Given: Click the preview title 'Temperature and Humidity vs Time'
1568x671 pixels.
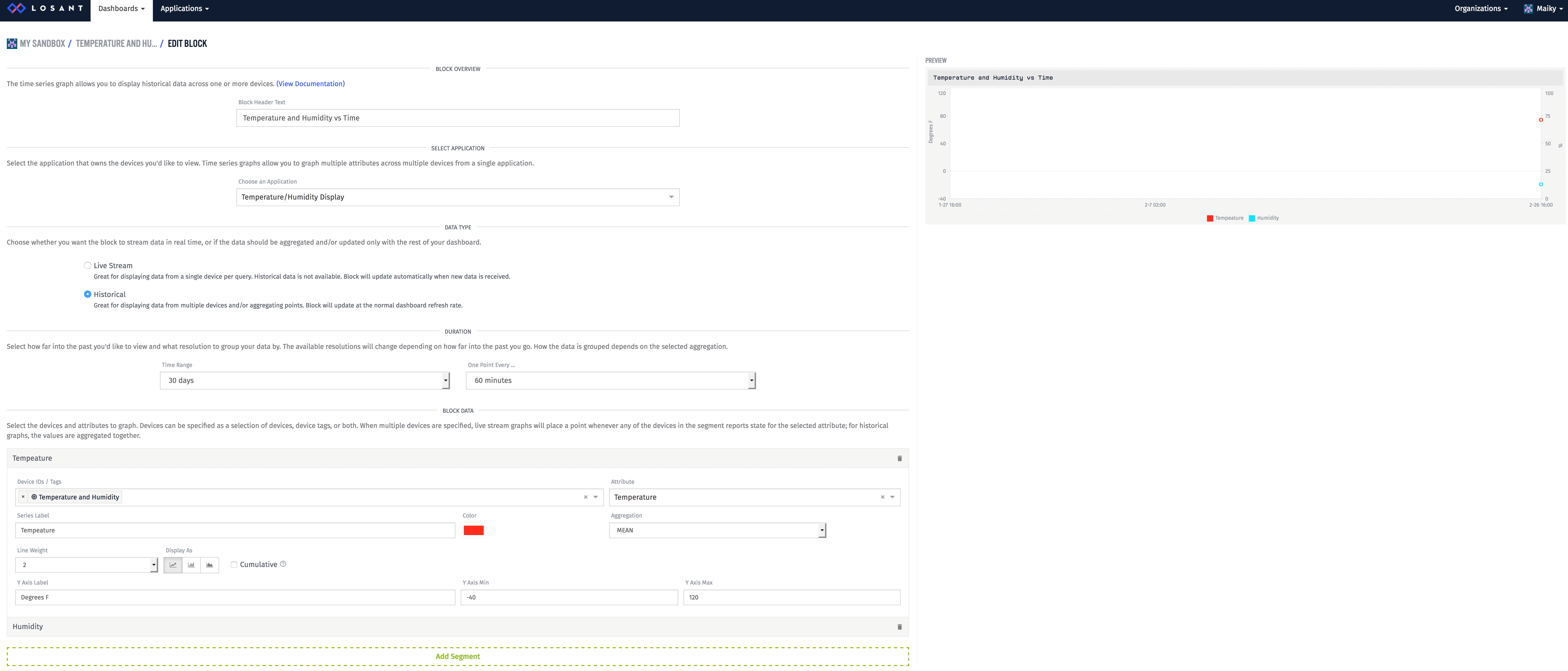Looking at the screenshot, I should 993,78.
